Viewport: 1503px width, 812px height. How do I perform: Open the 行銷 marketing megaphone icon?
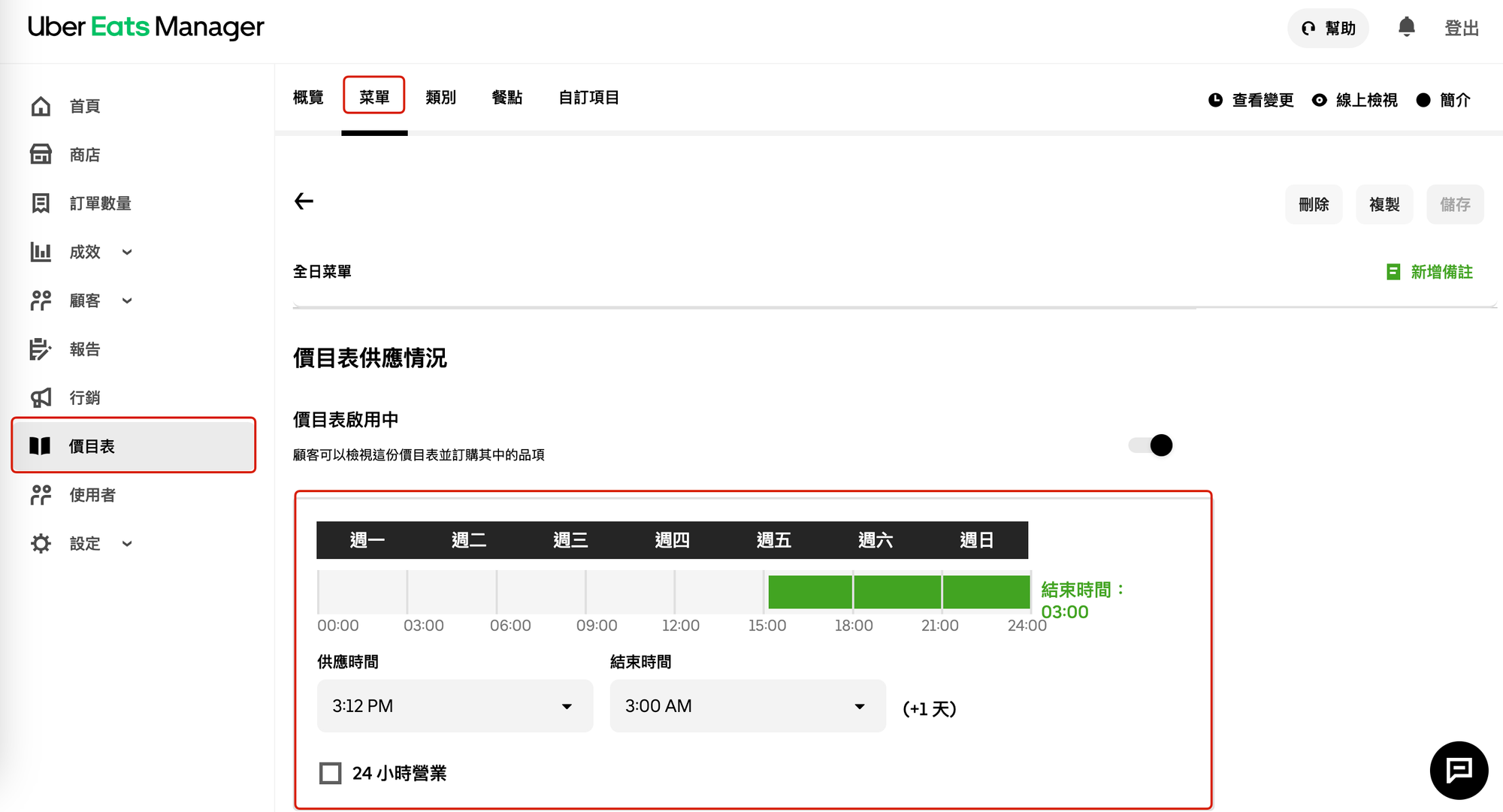coord(41,397)
